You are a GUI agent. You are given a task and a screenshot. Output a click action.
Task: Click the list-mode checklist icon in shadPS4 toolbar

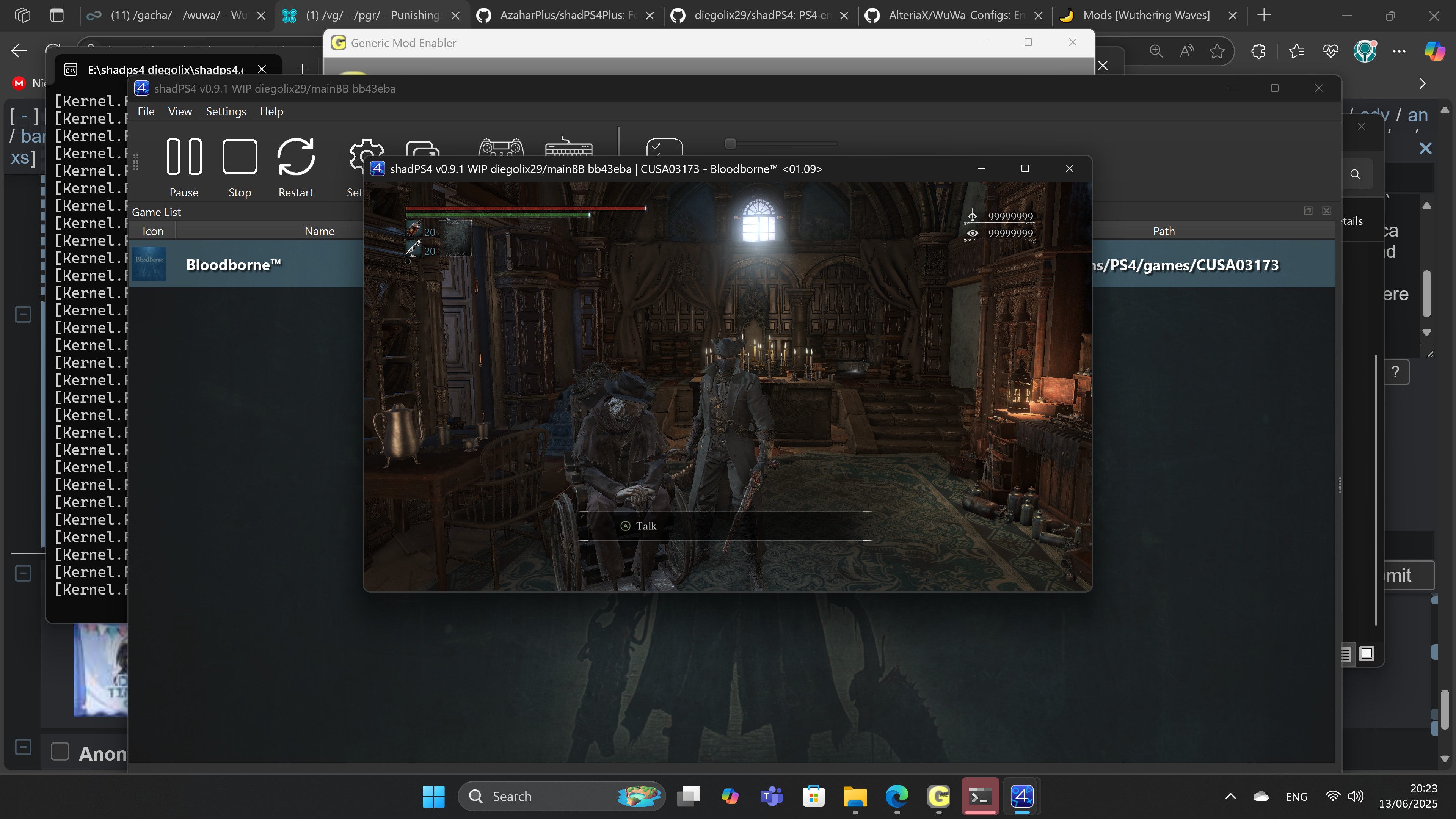(x=664, y=147)
